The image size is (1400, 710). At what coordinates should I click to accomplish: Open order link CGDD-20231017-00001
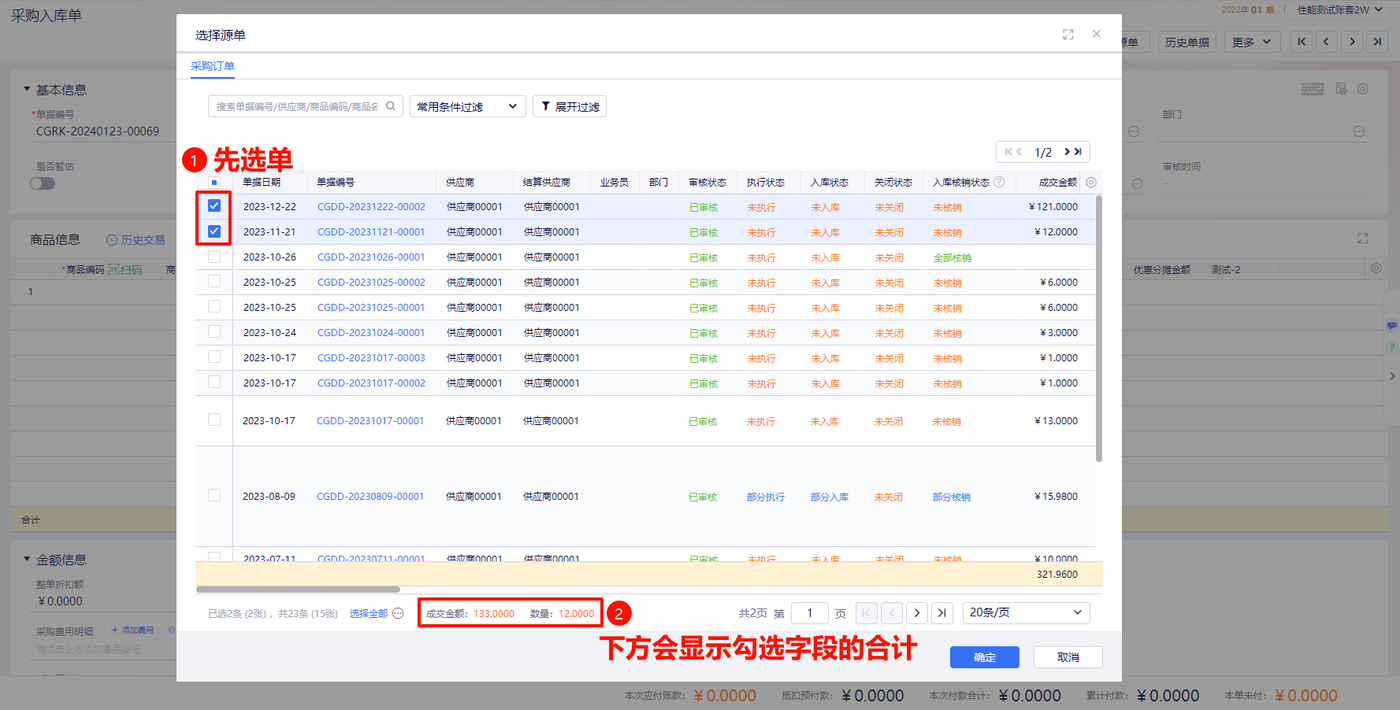click(x=371, y=421)
